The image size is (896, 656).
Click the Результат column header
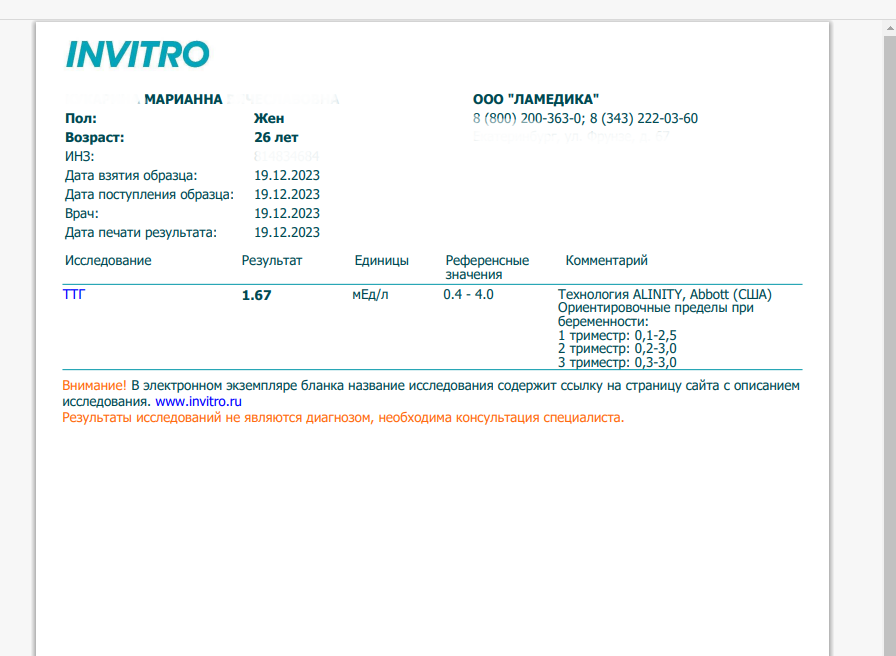pos(271,261)
